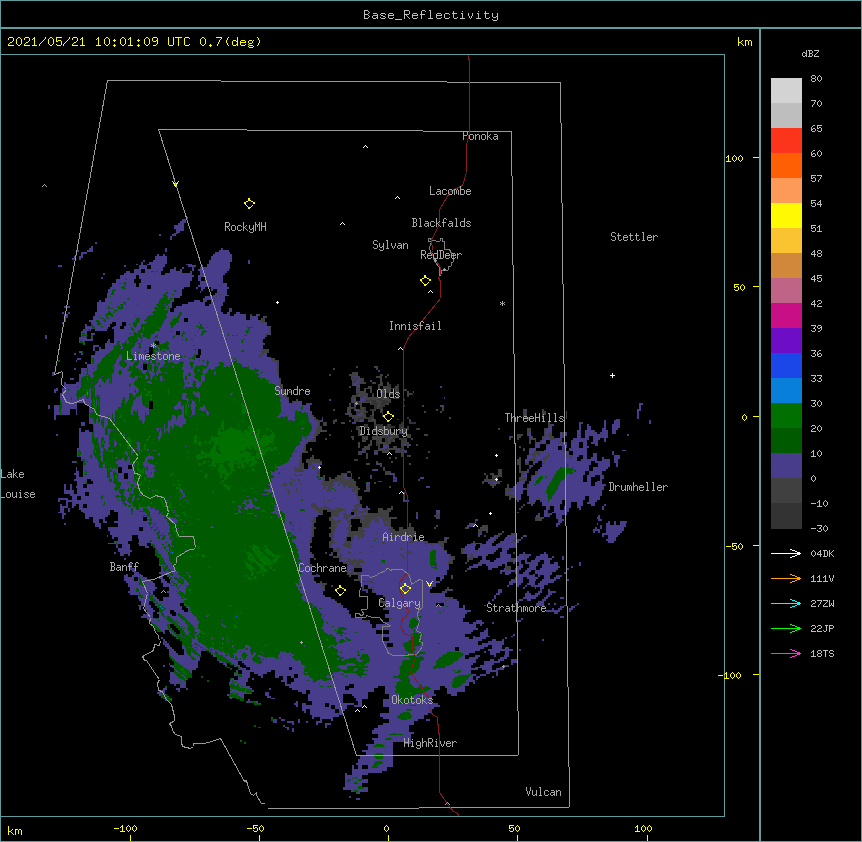
Task: Click the Sylvan label
Action: coord(390,245)
